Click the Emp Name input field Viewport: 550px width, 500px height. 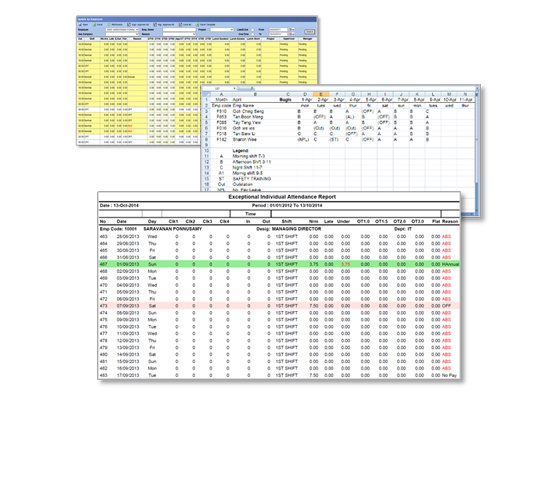[x=179, y=29]
